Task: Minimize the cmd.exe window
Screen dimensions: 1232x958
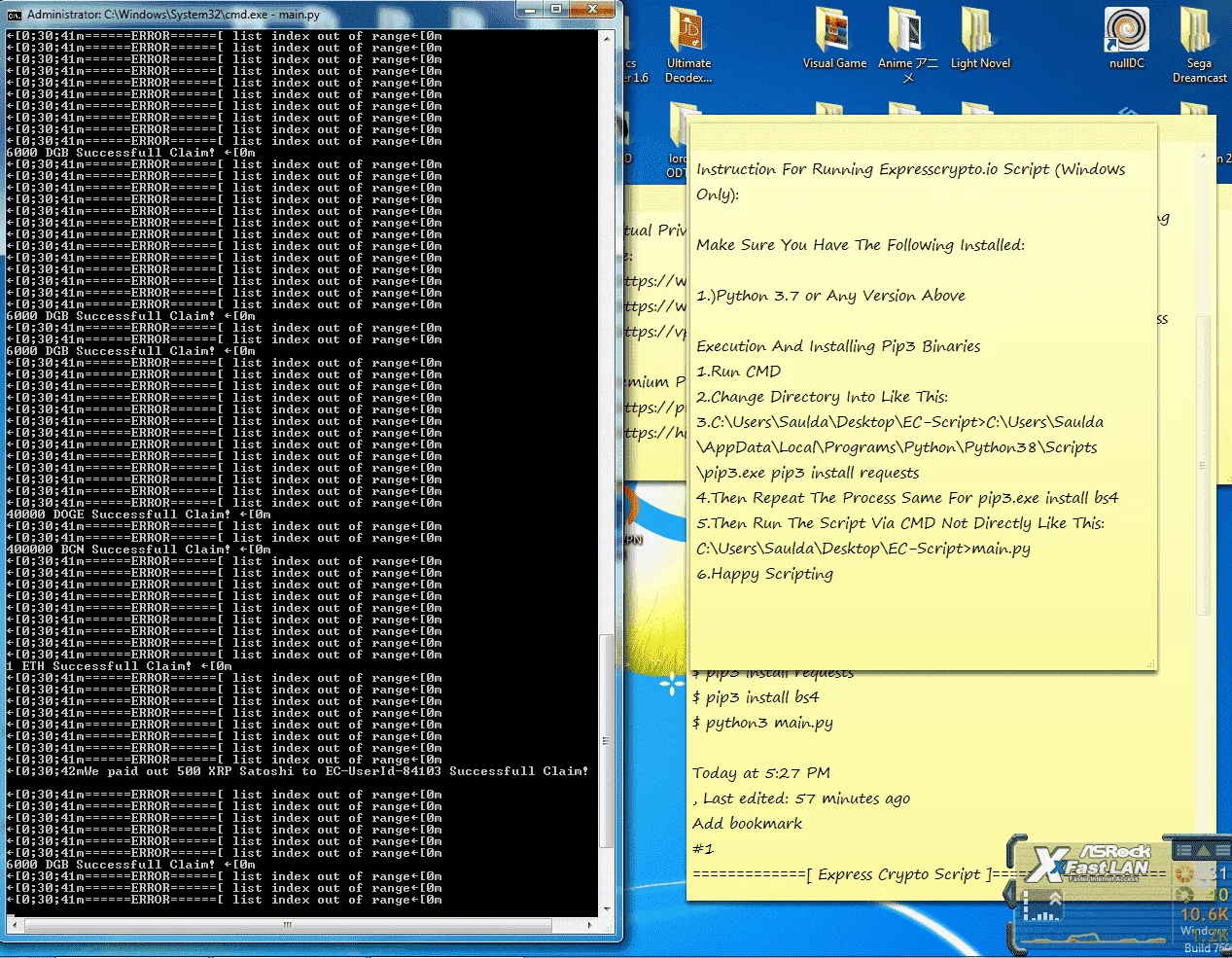Action: point(531,10)
